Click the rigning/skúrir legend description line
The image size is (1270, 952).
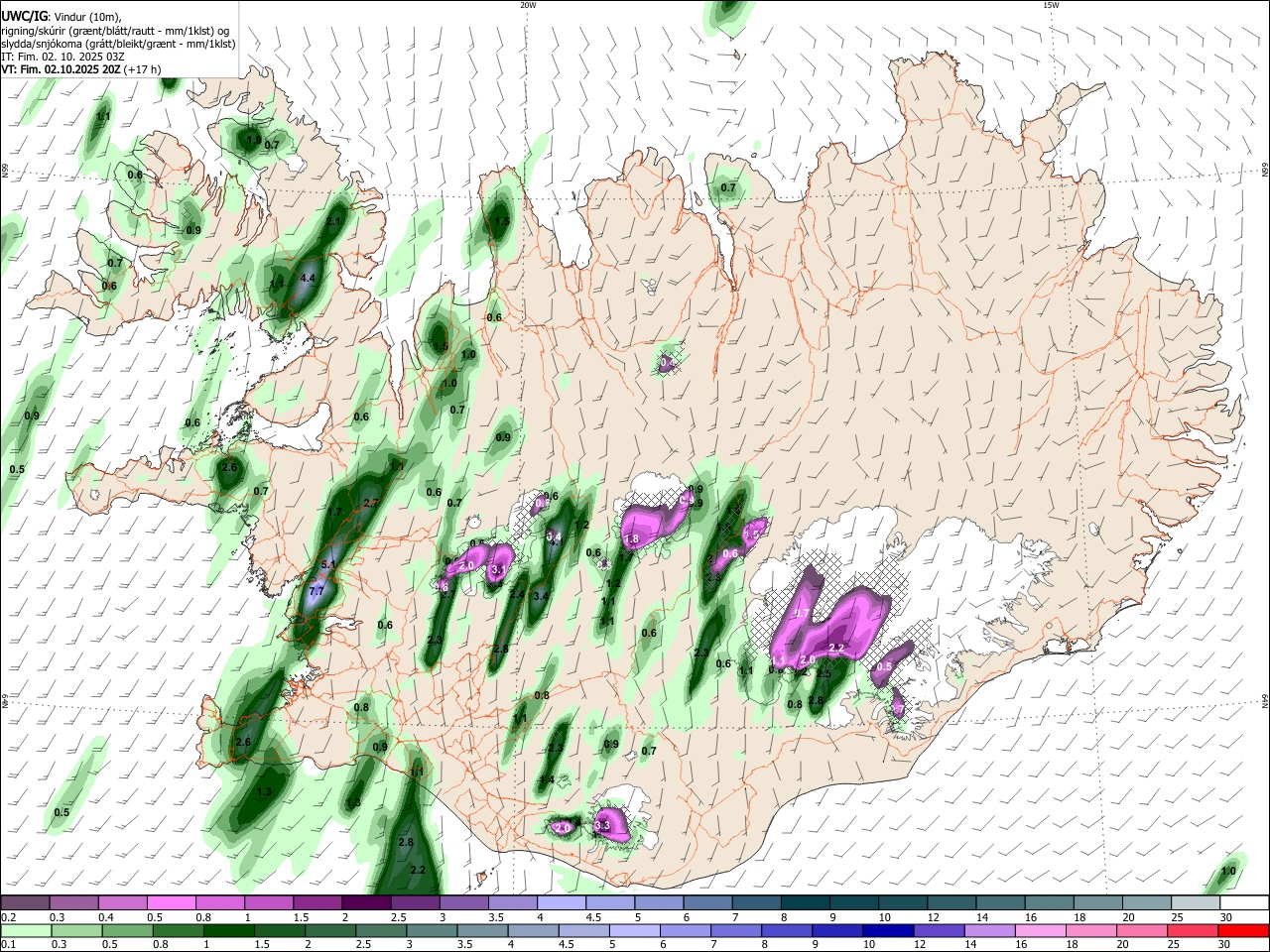(115, 30)
